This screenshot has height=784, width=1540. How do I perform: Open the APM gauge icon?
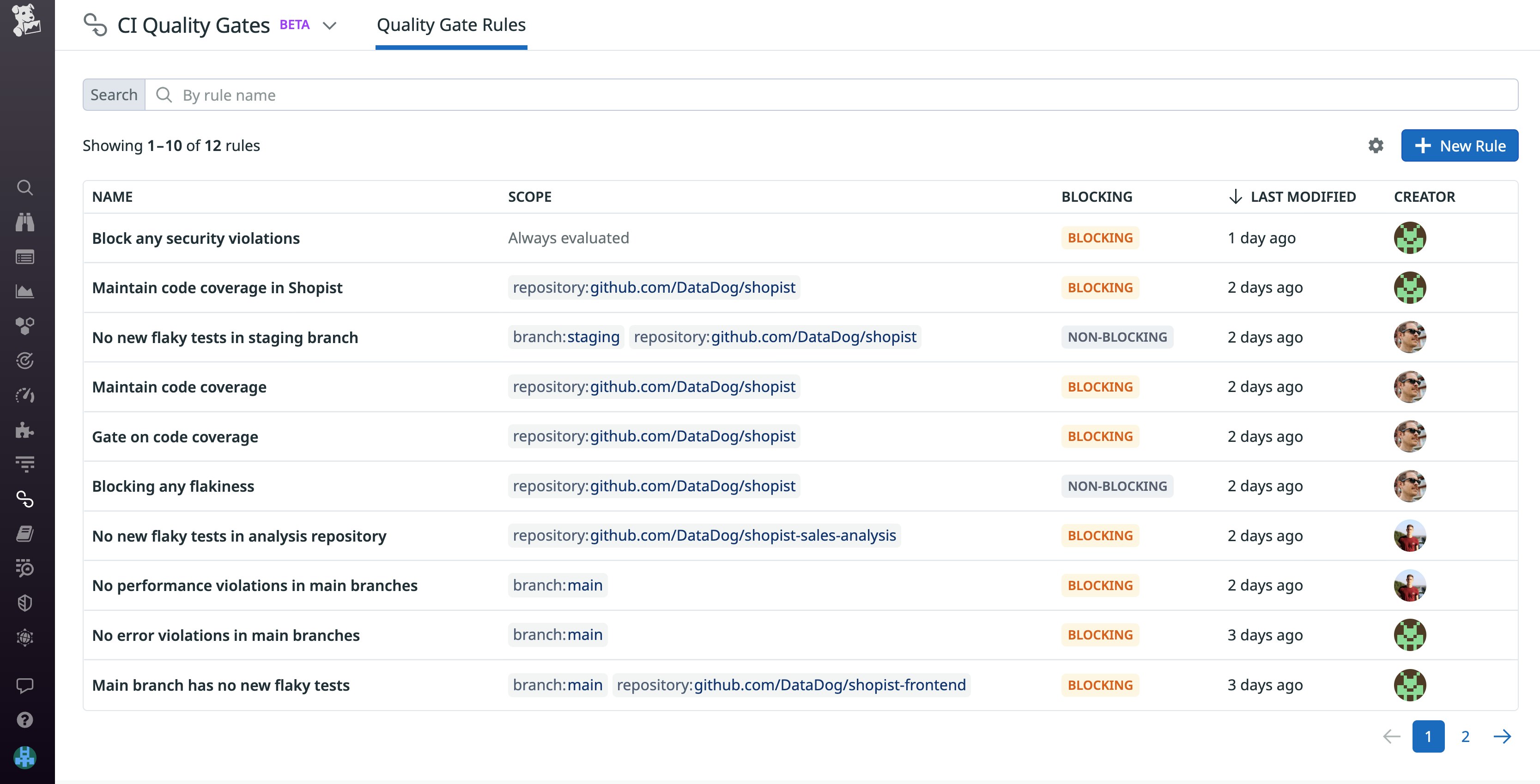click(26, 395)
